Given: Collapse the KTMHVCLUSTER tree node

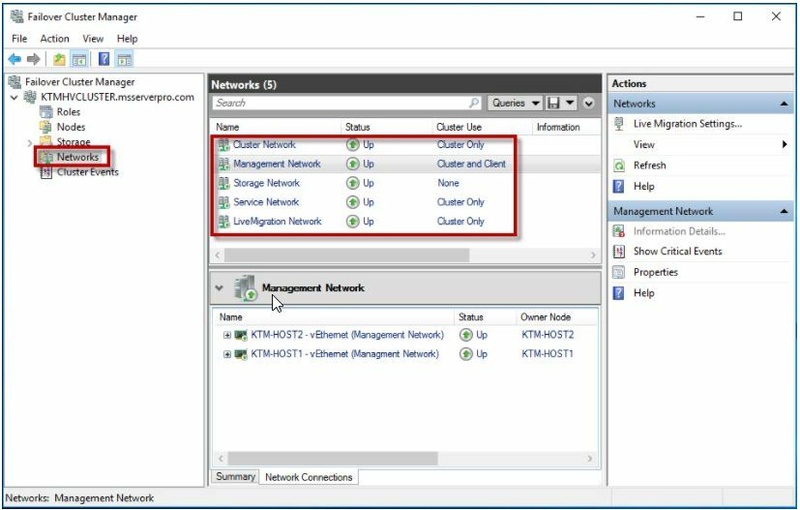Looking at the screenshot, I should click(x=14, y=97).
